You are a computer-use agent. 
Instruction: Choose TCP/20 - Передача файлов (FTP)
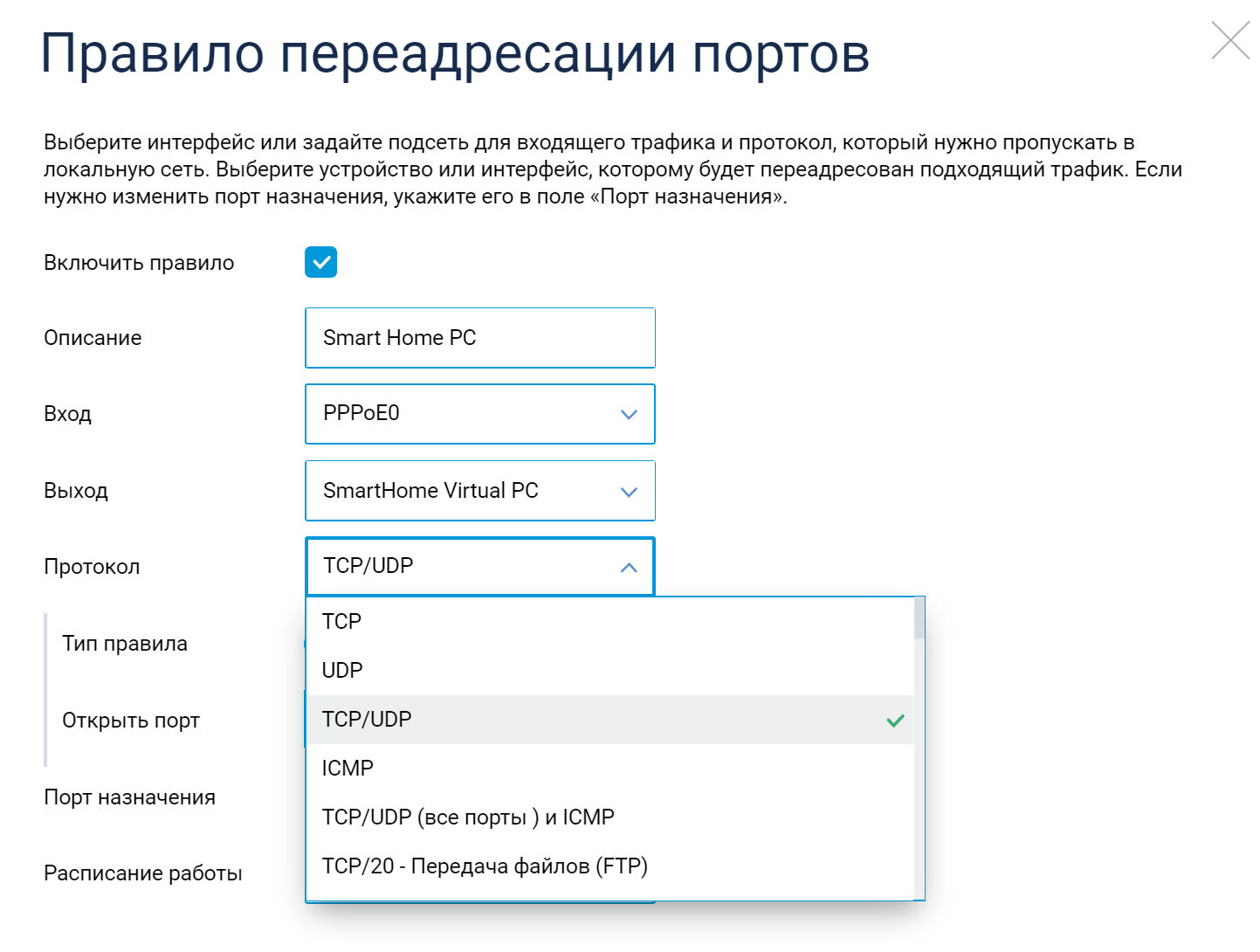point(485,866)
